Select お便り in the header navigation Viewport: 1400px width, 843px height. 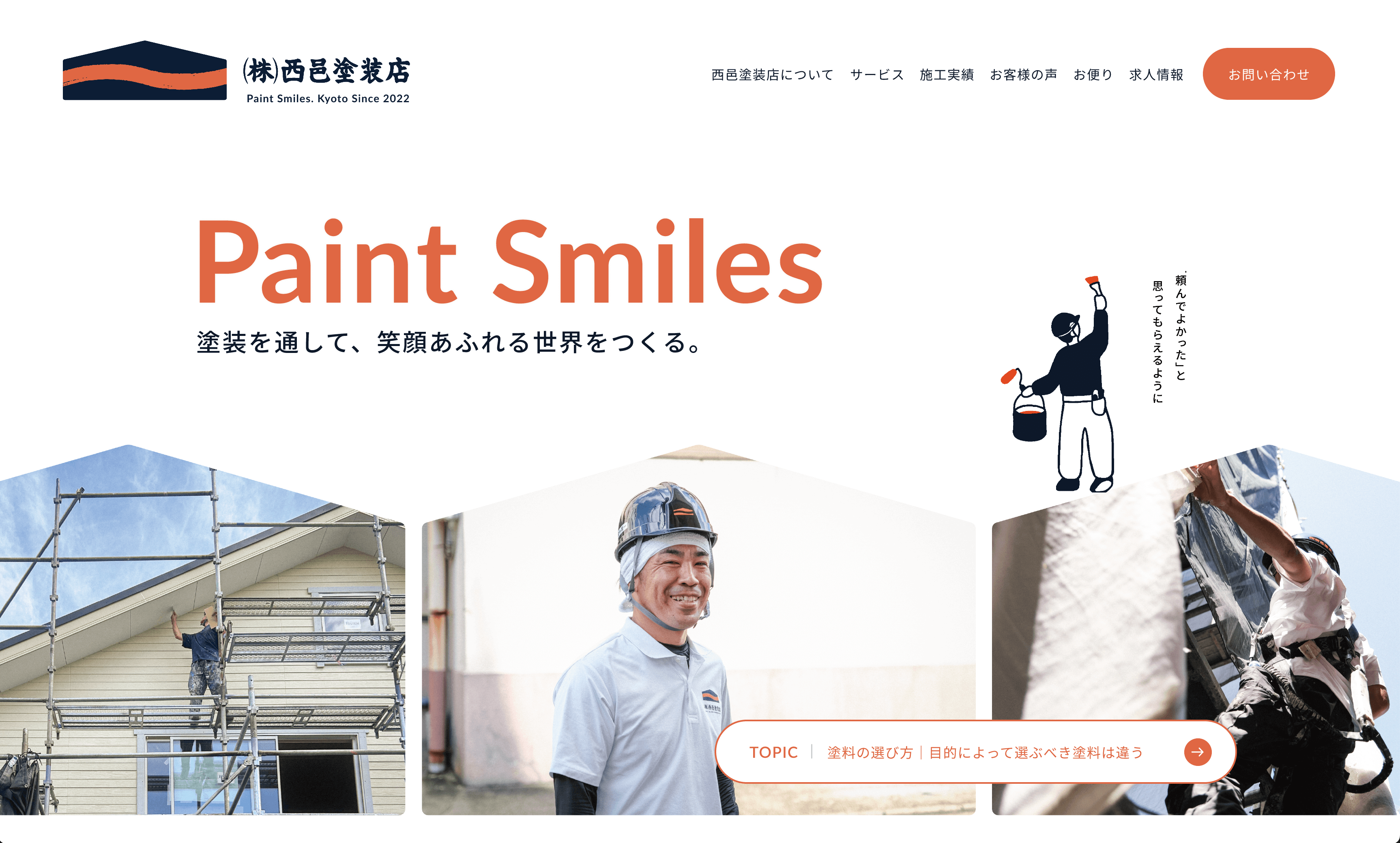coord(1093,74)
